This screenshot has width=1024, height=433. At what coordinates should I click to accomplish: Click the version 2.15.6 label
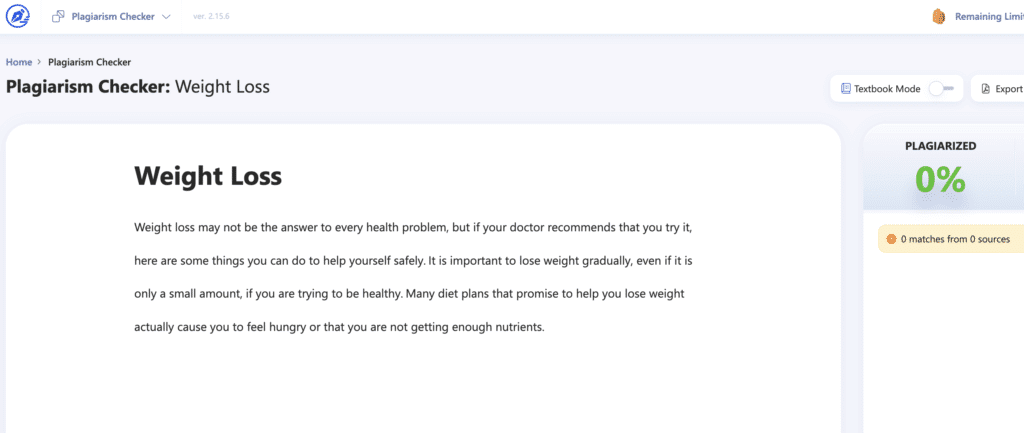click(211, 16)
